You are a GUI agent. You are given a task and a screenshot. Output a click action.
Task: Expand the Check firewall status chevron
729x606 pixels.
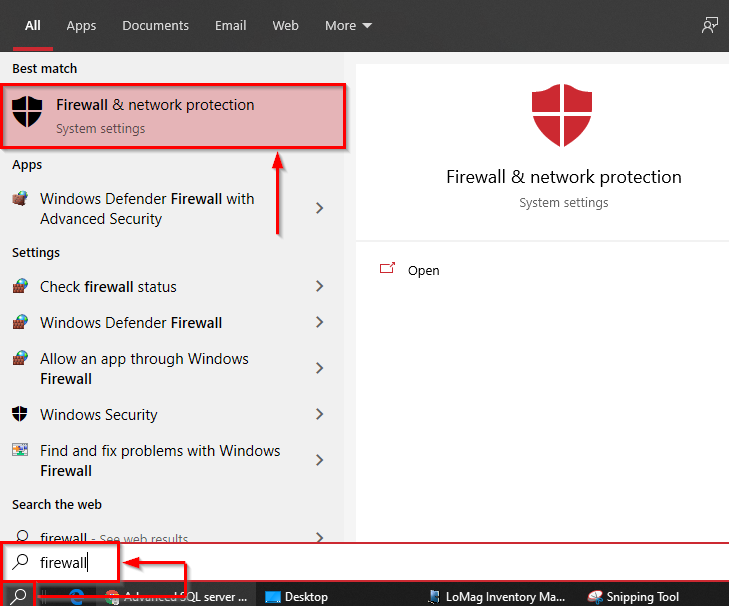pos(319,286)
